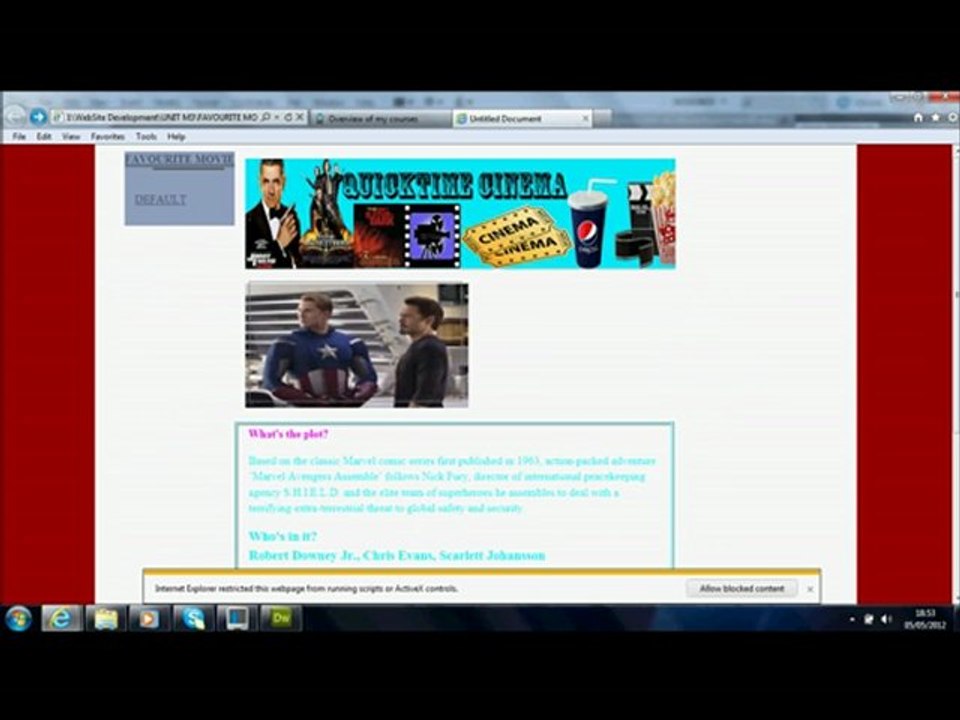
Task: Click the "Who's in it?" heading
Action: click(283, 536)
